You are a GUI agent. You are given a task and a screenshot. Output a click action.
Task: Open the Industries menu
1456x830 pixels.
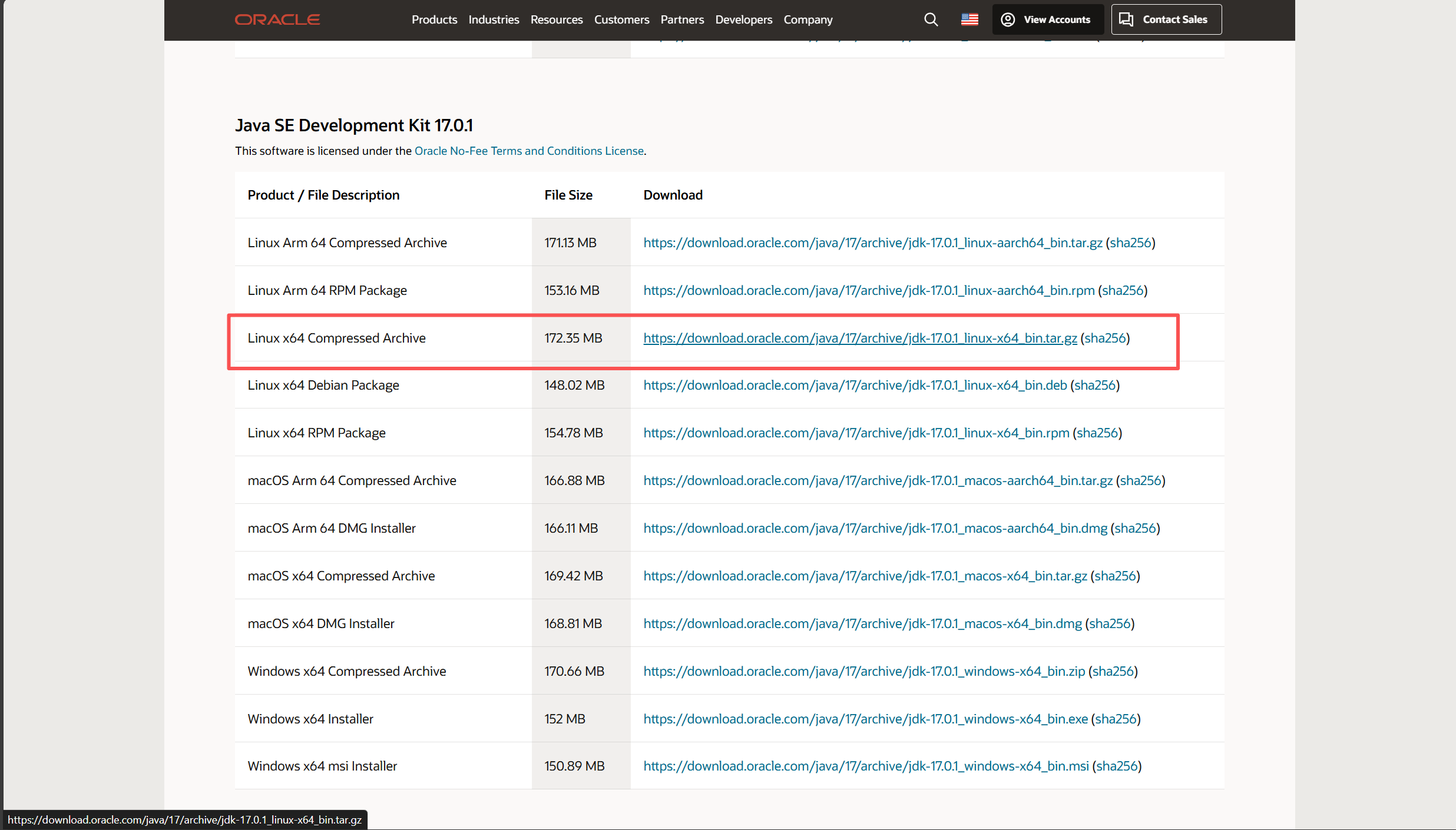[494, 19]
